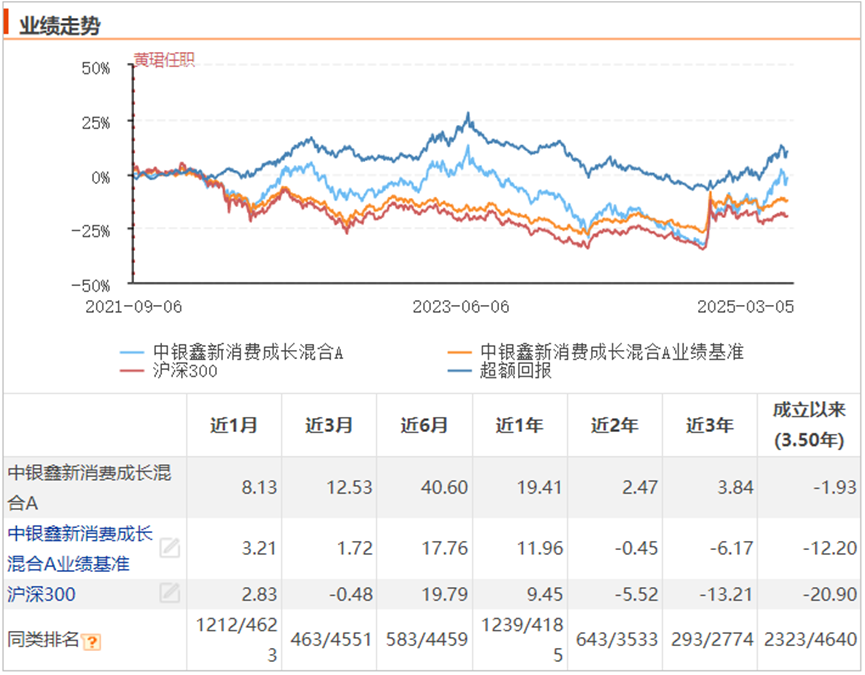This screenshot has height=675, width=865.
Task: Click the 2023-06-06 axis date label
Action: [461, 307]
